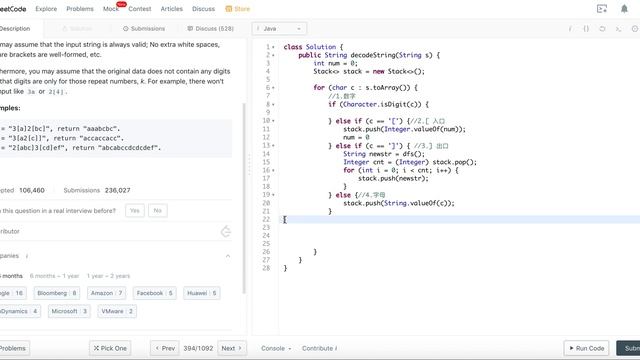This screenshot has height=360, width=640.
Task: Fold else block at line 19
Action: pos(273,195)
